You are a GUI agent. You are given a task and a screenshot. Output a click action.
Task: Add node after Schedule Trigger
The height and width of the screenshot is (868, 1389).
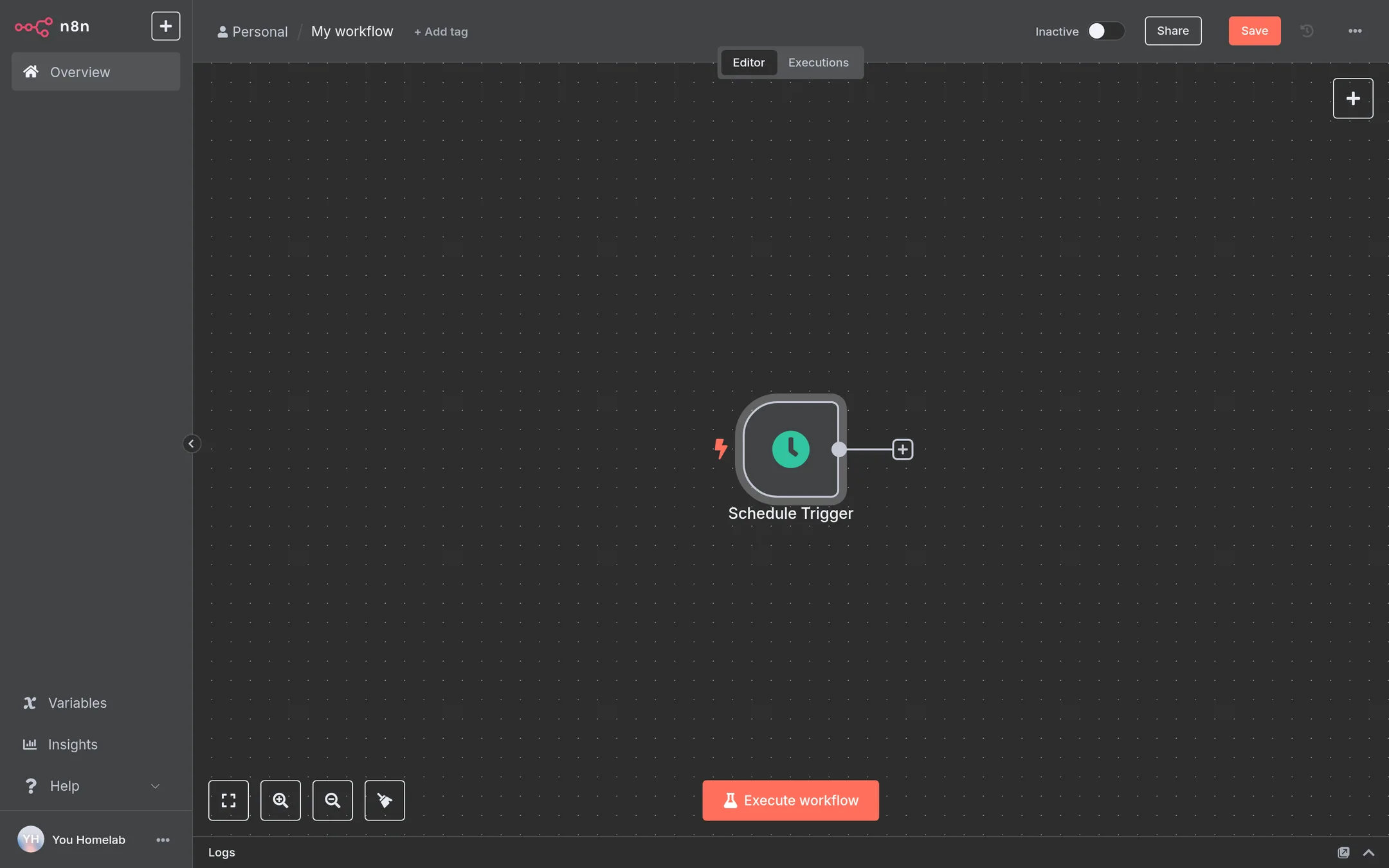click(902, 449)
